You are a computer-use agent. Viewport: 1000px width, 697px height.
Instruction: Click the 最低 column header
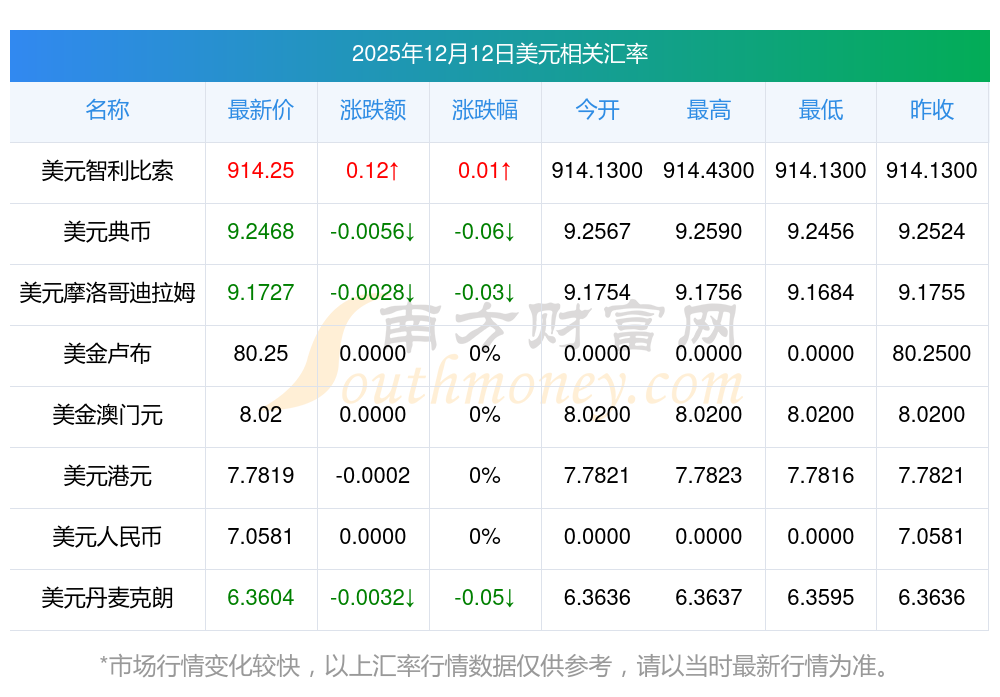(x=821, y=110)
